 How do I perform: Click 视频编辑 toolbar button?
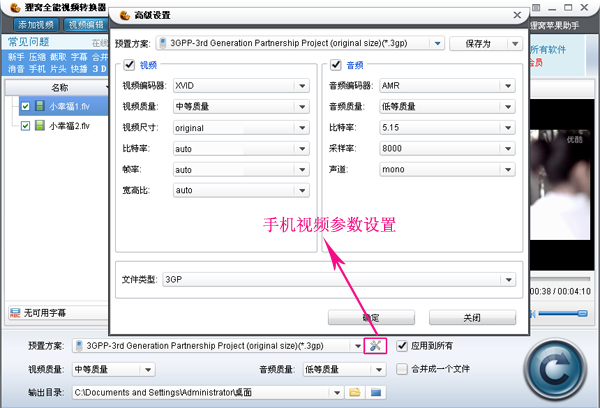coord(86,25)
